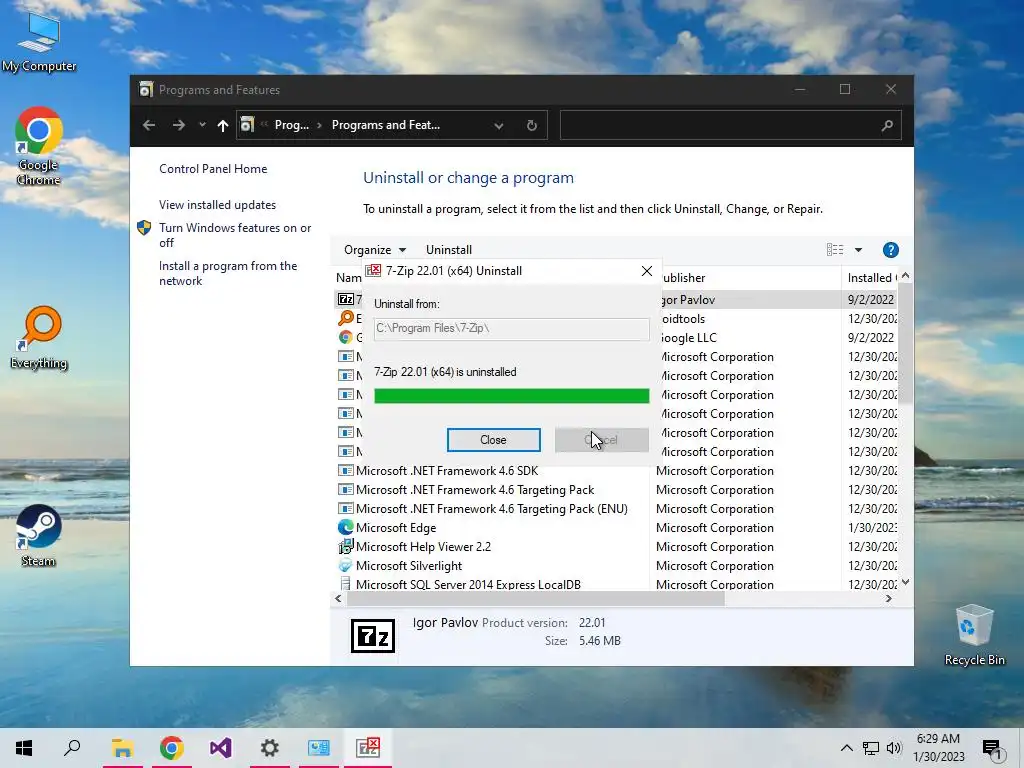Viewport: 1024px width, 768px height.
Task: Click the Prog... breadcrumb in address bar
Action: point(291,125)
